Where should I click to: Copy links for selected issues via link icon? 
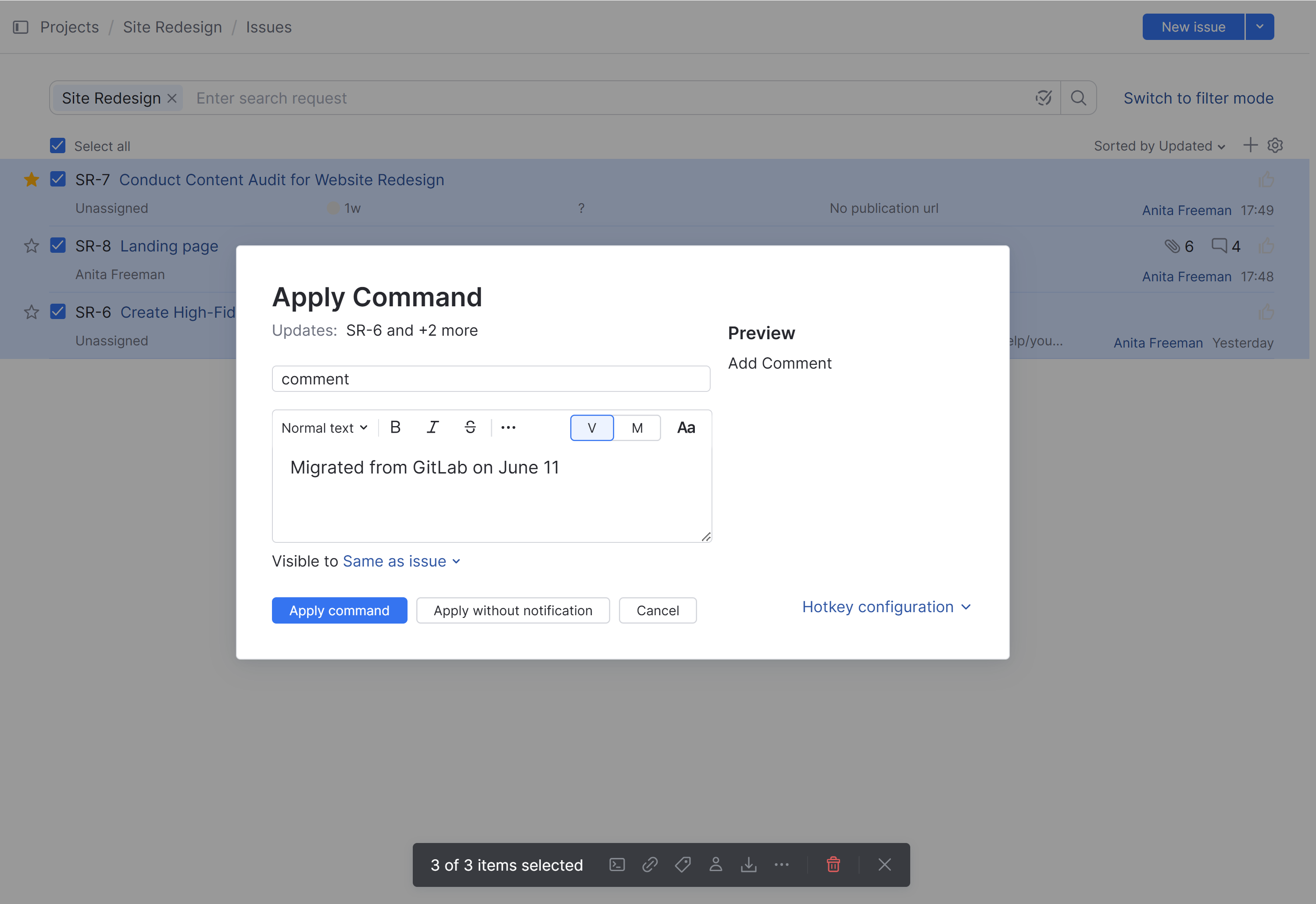(650, 865)
